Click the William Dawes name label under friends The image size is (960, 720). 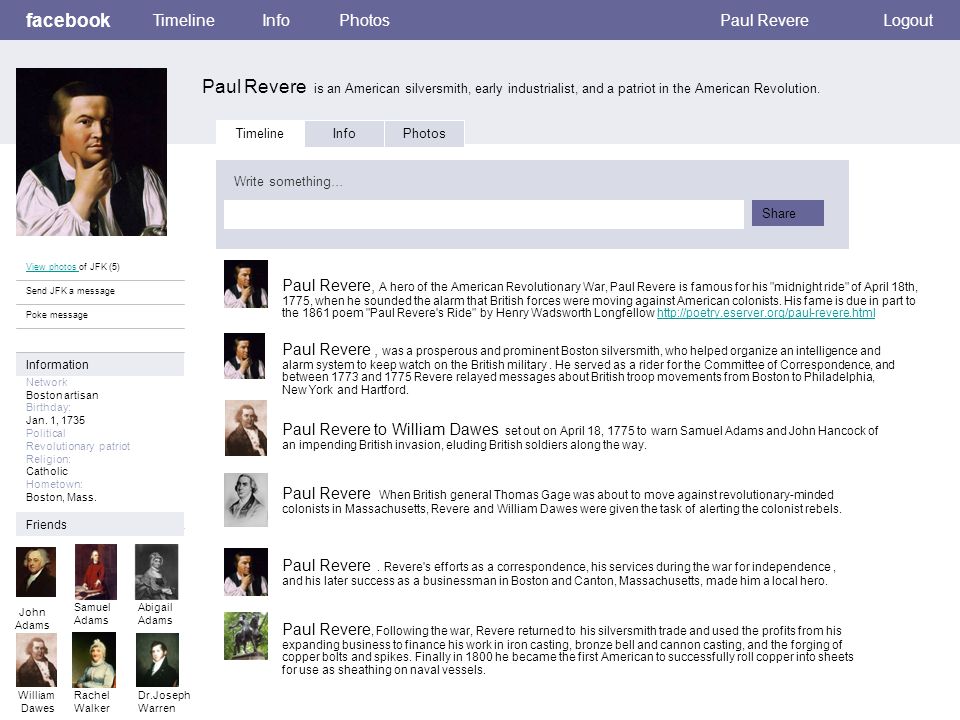click(36, 702)
